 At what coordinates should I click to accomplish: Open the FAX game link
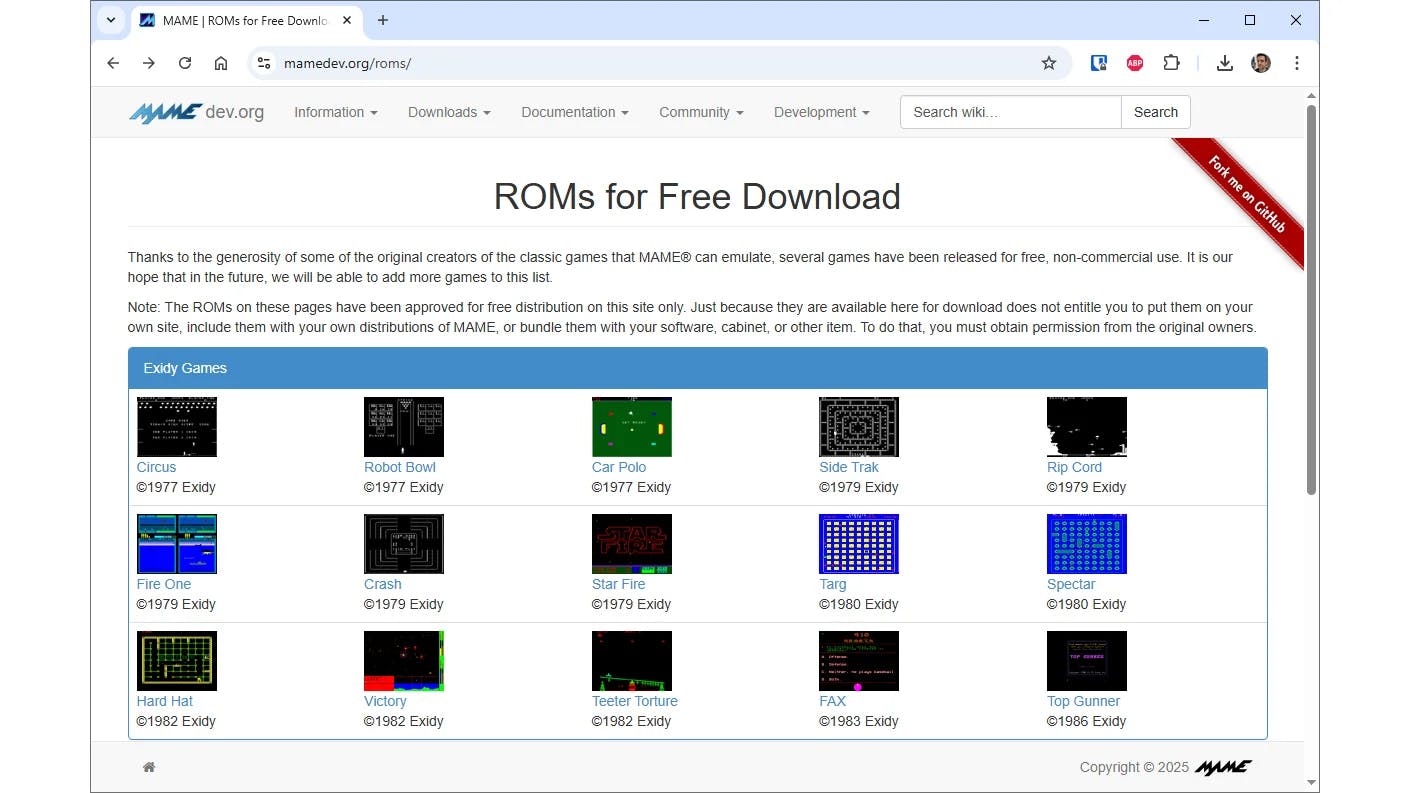(x=833, y=701)
